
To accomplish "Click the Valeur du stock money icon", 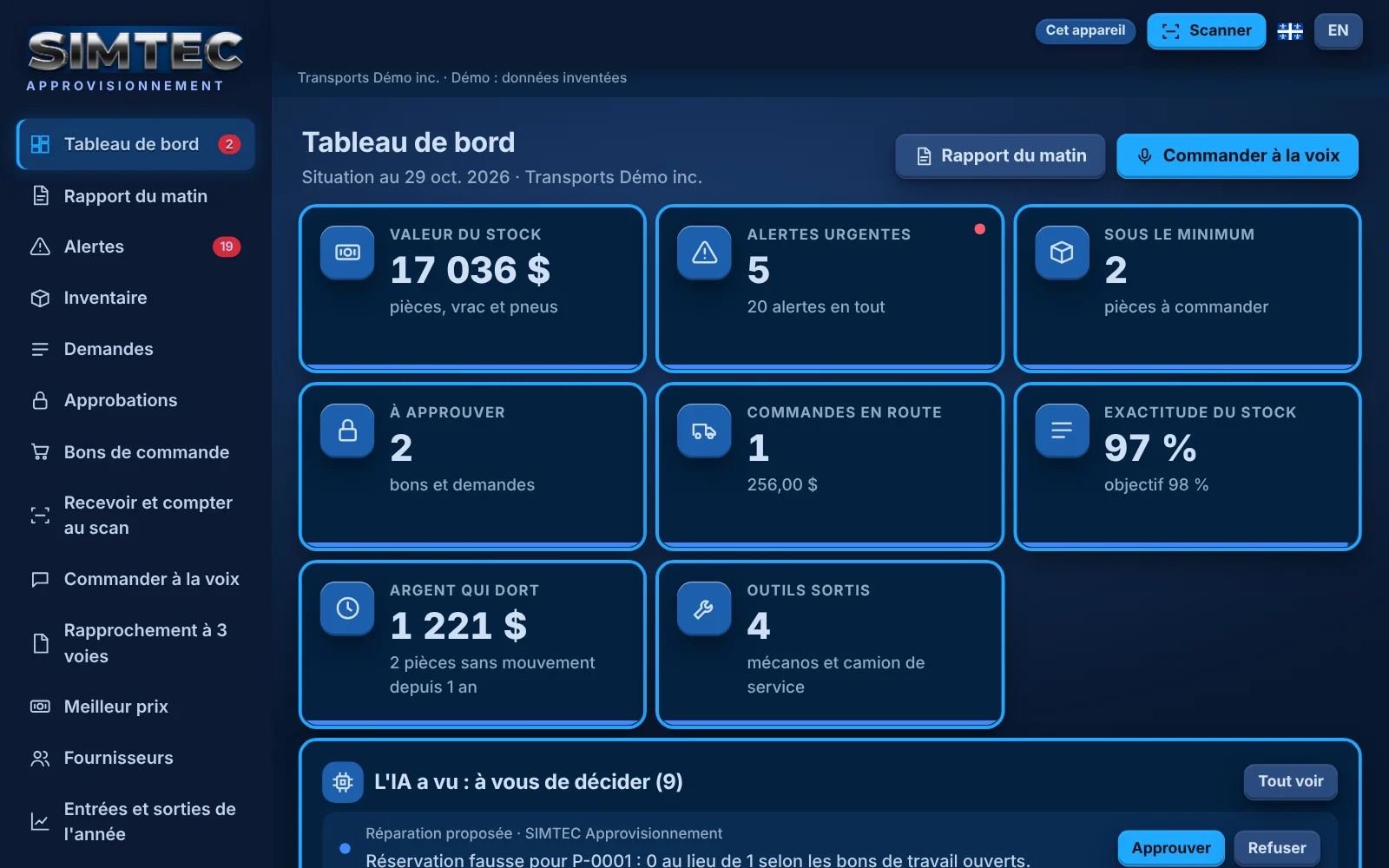I will 347,253.
